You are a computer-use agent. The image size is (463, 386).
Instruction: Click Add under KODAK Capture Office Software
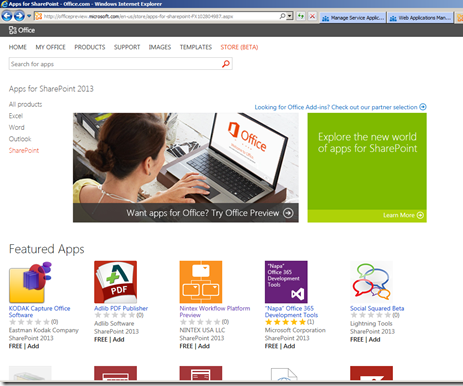[33, 346]
